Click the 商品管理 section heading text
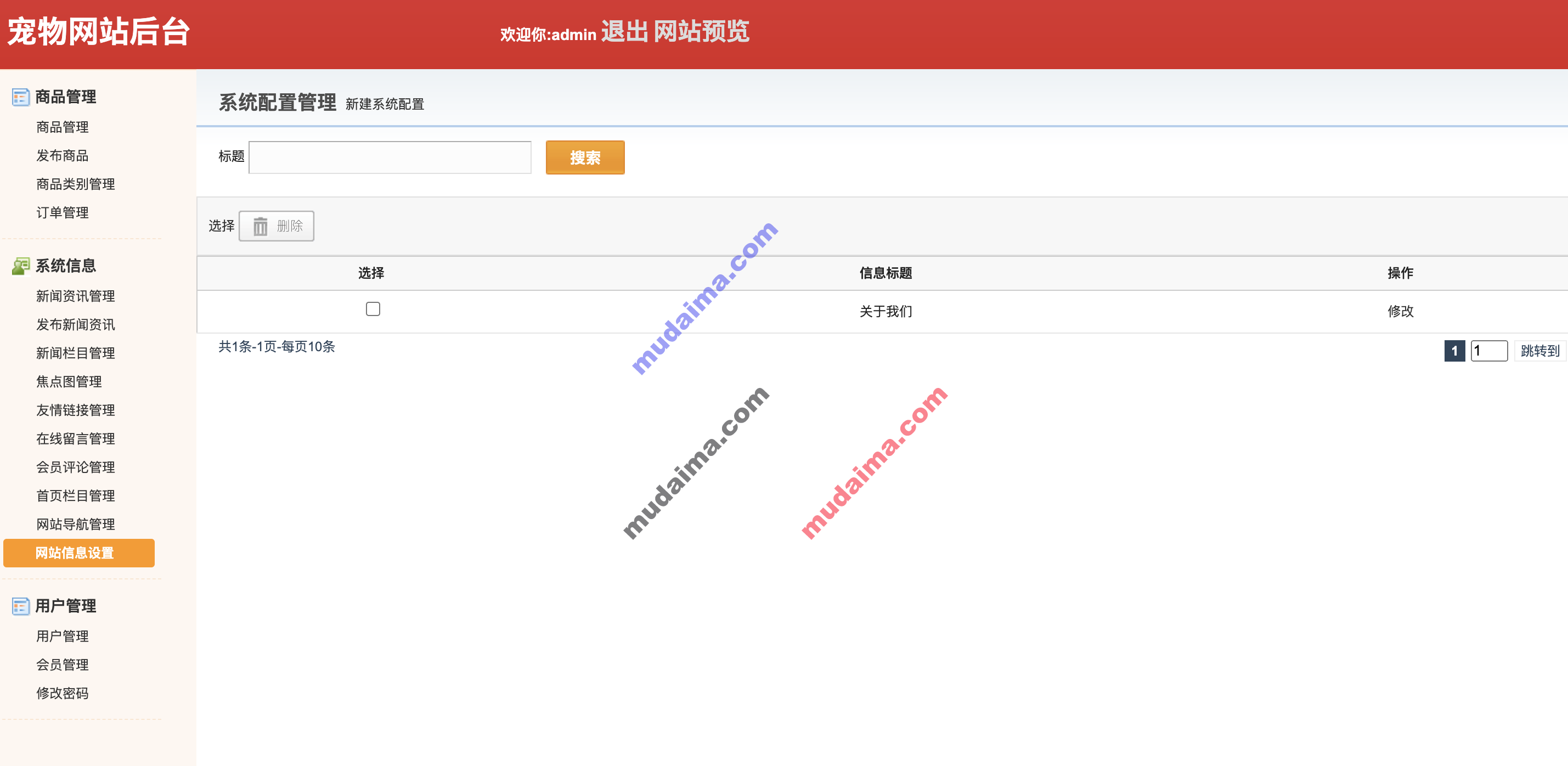 [66, 97]
